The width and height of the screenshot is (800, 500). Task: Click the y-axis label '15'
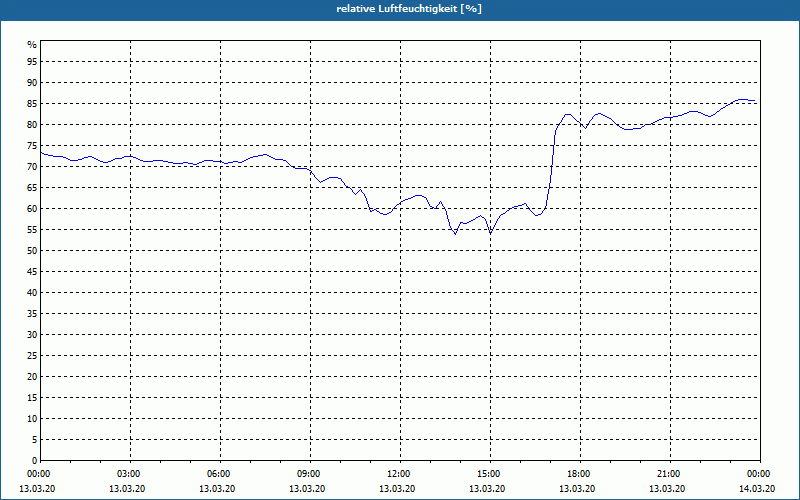coord(32,398)
